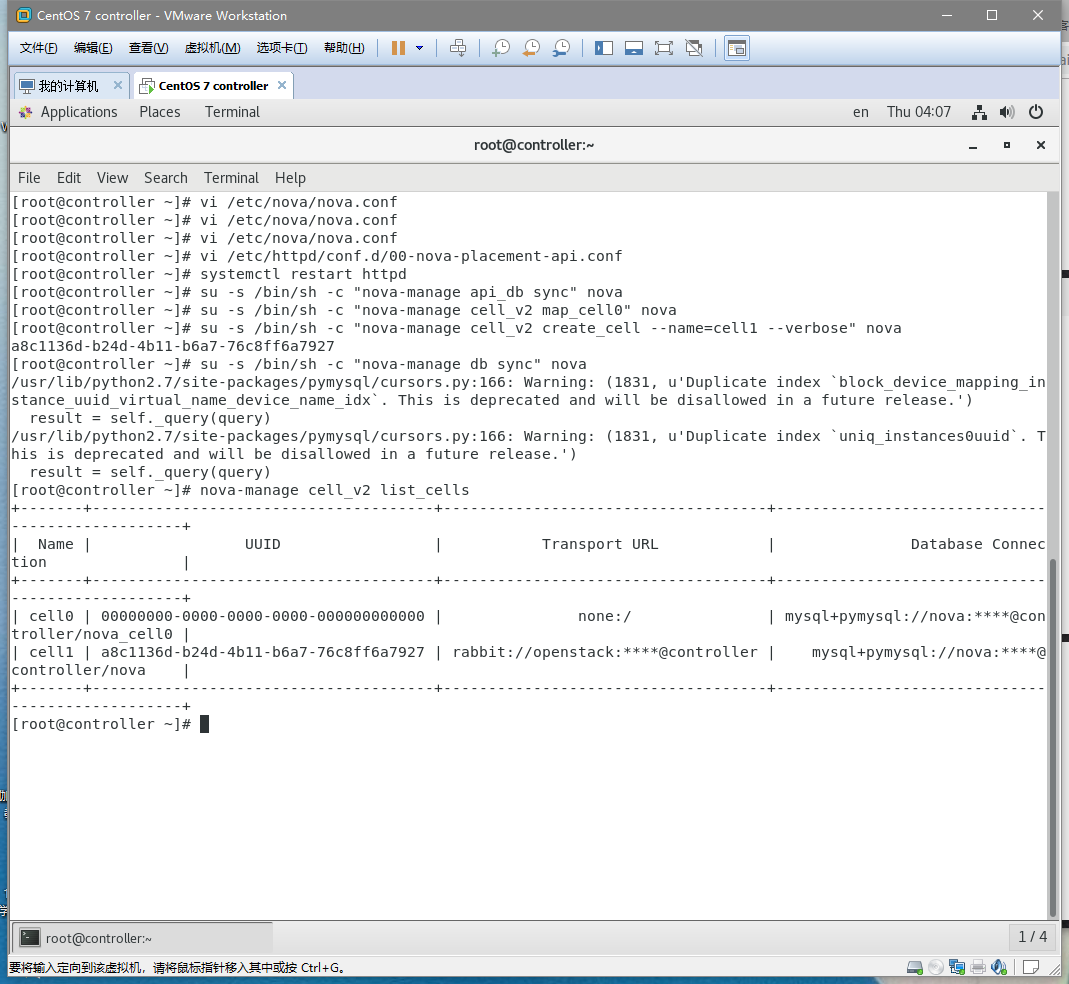Open the clock showing Thu 04:07
The width and height of the screenshot is (1069, 984).
pyautogui.click(x=918, y=112)
